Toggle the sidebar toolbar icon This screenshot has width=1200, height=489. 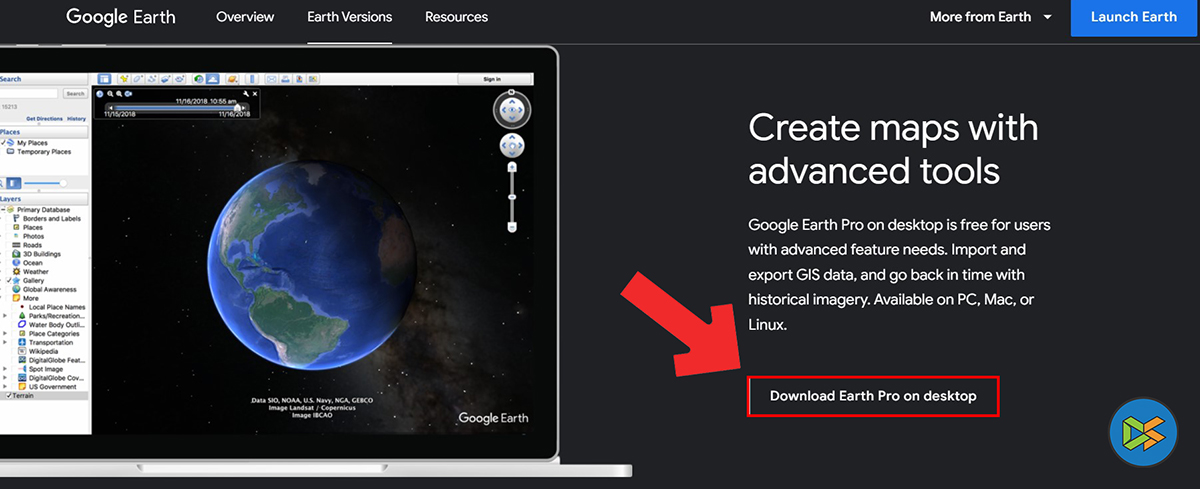point(104,79)
